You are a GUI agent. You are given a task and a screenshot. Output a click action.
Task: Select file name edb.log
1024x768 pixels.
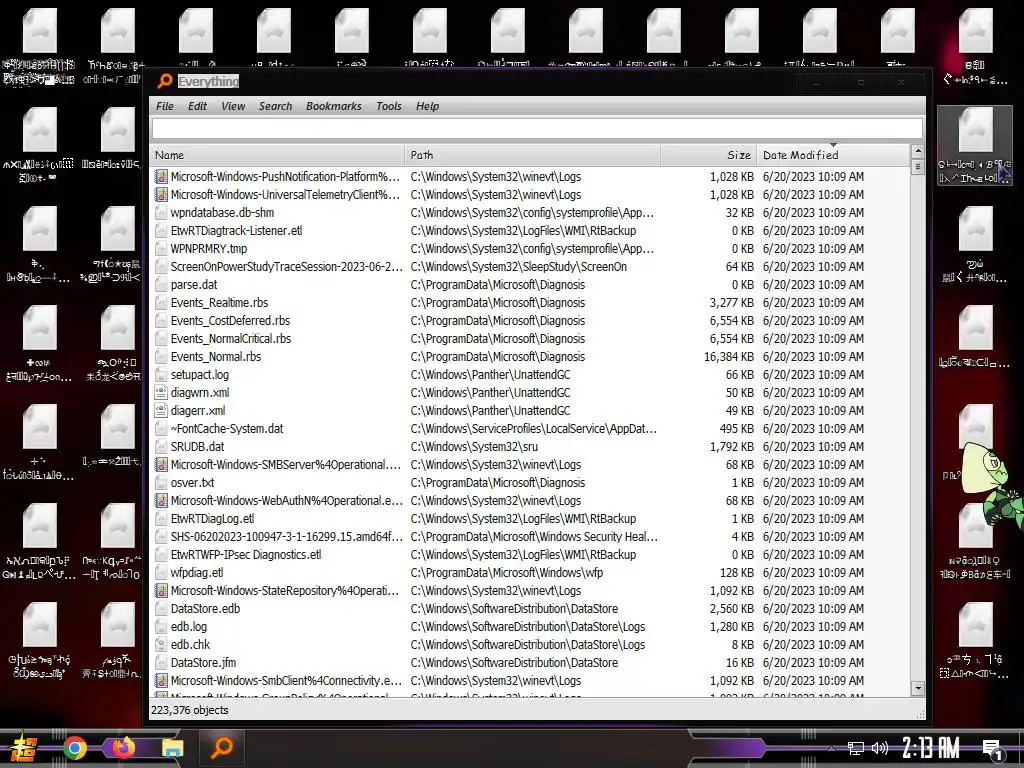click(189, 626)
